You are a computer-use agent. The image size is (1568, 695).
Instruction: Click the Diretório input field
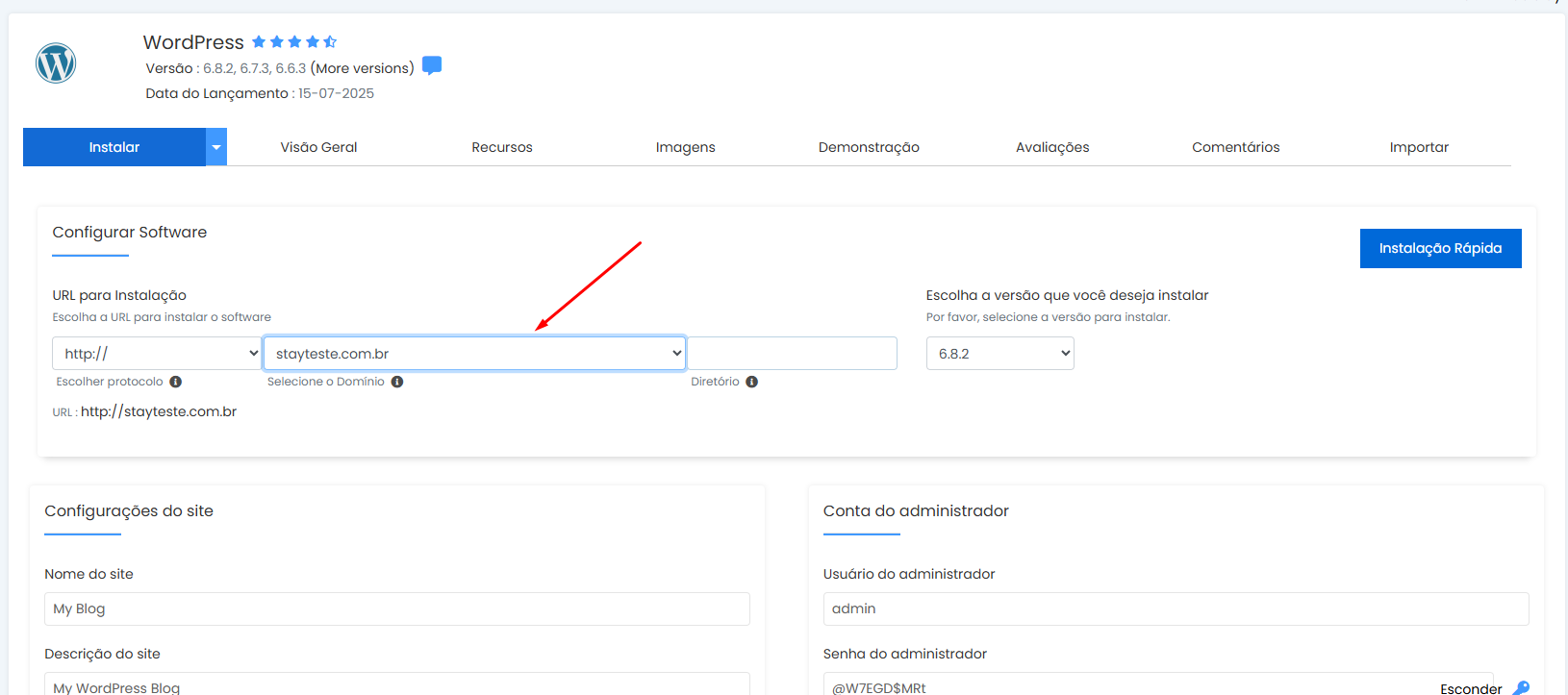pos(793,354)
